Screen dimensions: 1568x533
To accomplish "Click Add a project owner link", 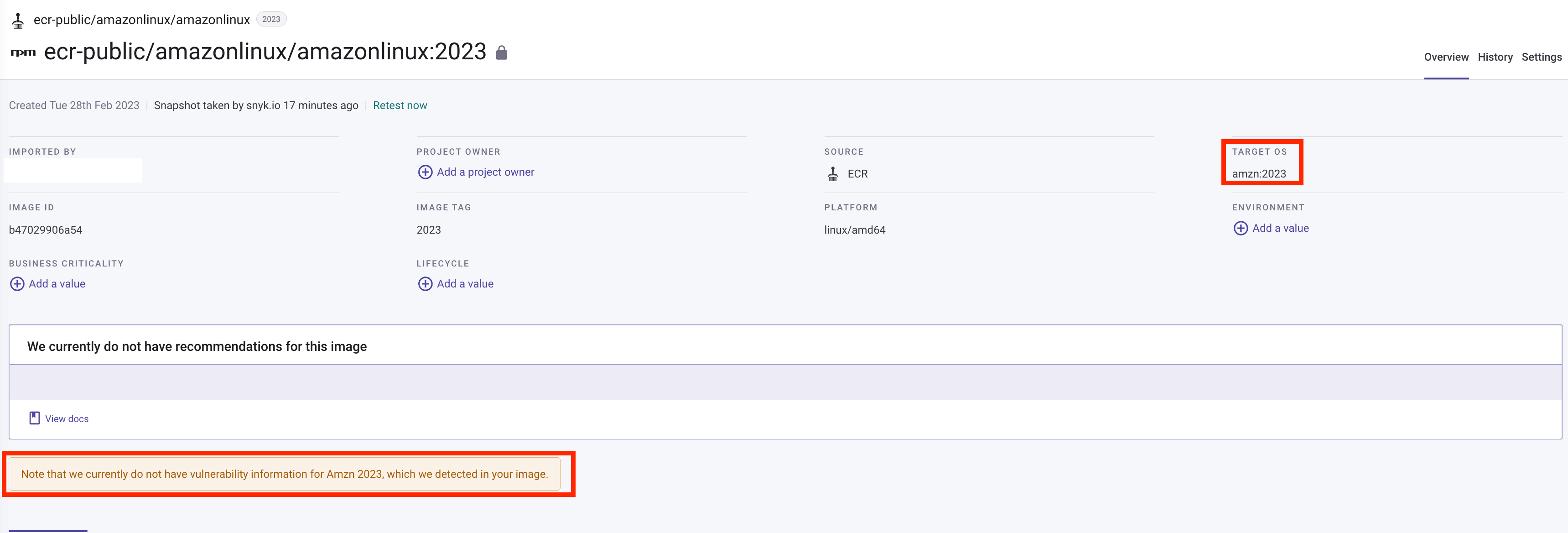I will [485, 172].
